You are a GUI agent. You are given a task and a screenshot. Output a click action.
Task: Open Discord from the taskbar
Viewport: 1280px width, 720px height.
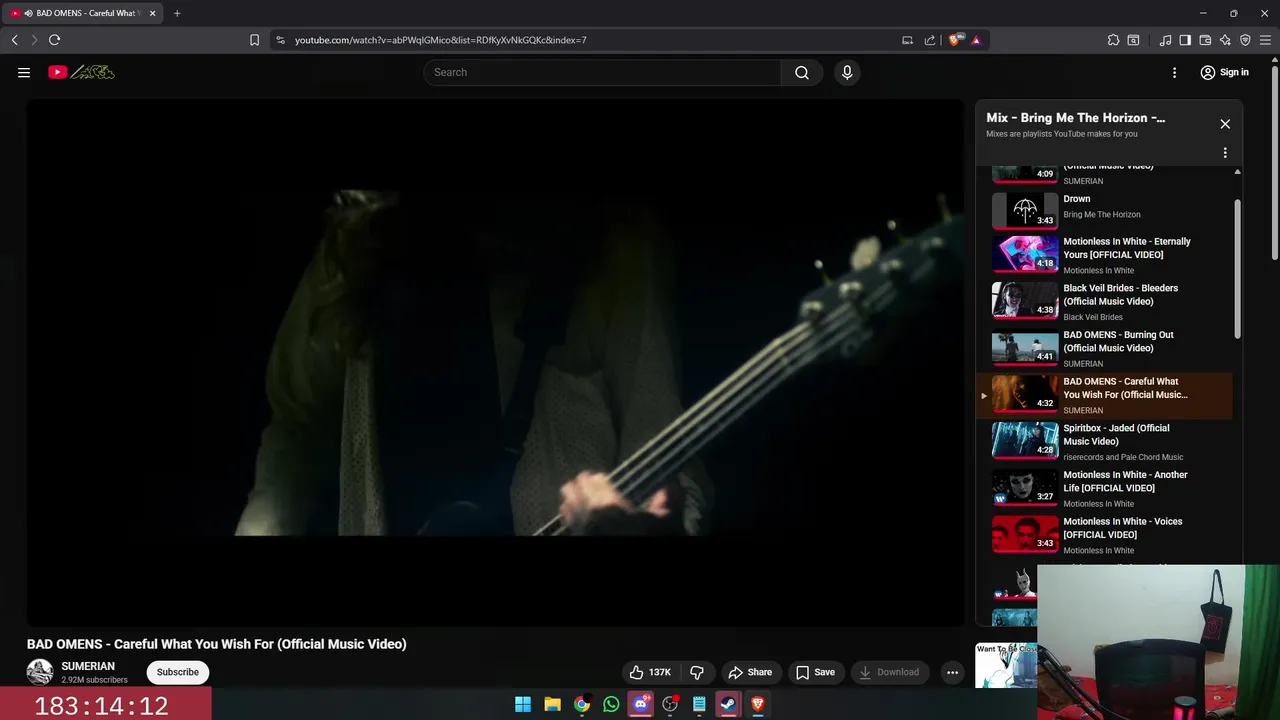(641, 704)
